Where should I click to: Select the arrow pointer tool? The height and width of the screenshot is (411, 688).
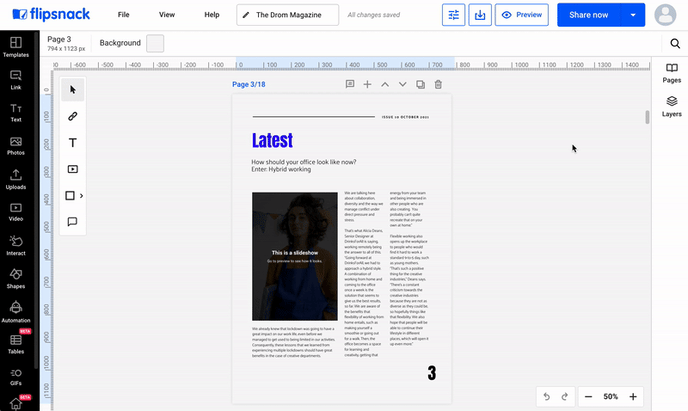coord(73,90)
